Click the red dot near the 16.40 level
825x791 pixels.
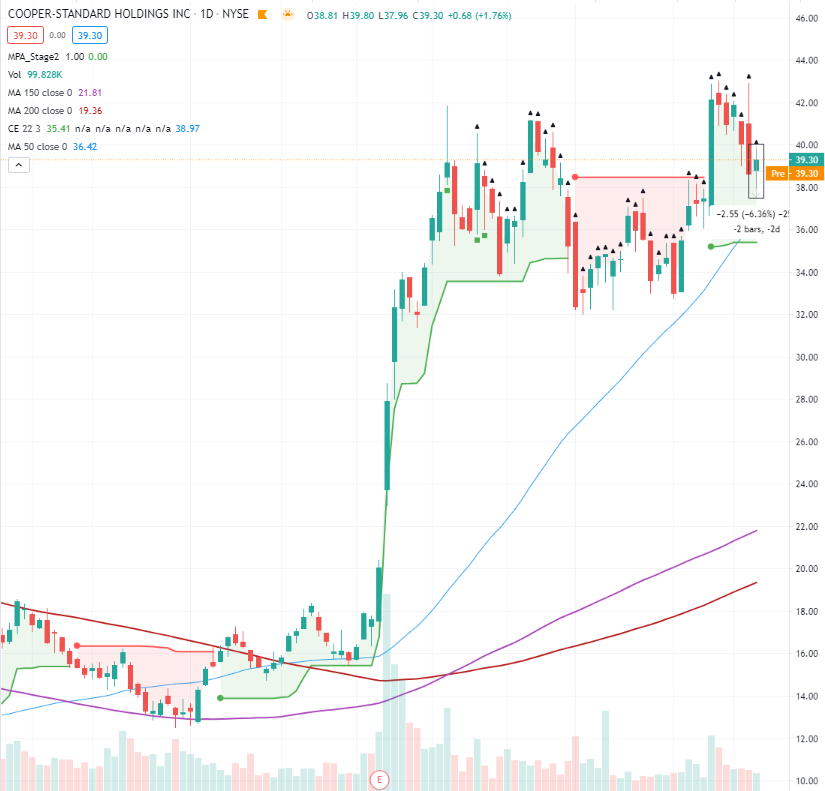point(76,646)
